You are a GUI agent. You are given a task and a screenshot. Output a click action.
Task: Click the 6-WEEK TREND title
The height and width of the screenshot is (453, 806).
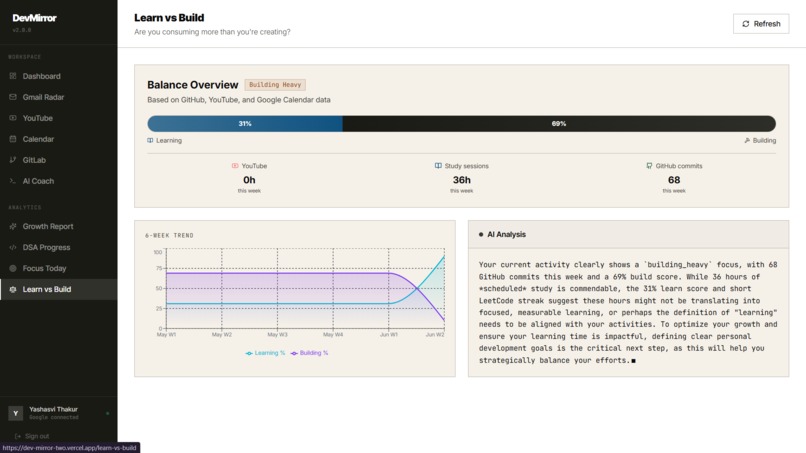tap(169, 235)
